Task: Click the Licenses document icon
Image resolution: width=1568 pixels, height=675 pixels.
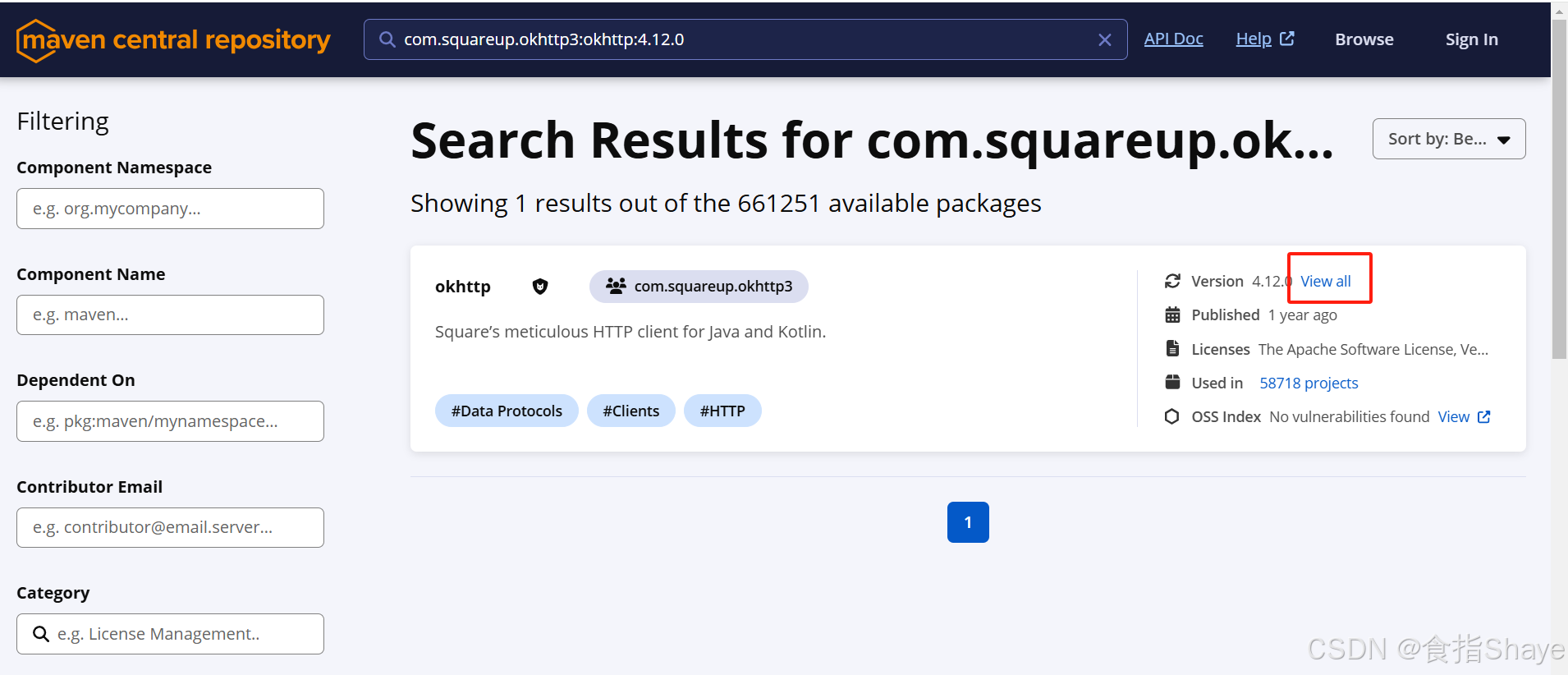Action: [x=1172, y=348]
